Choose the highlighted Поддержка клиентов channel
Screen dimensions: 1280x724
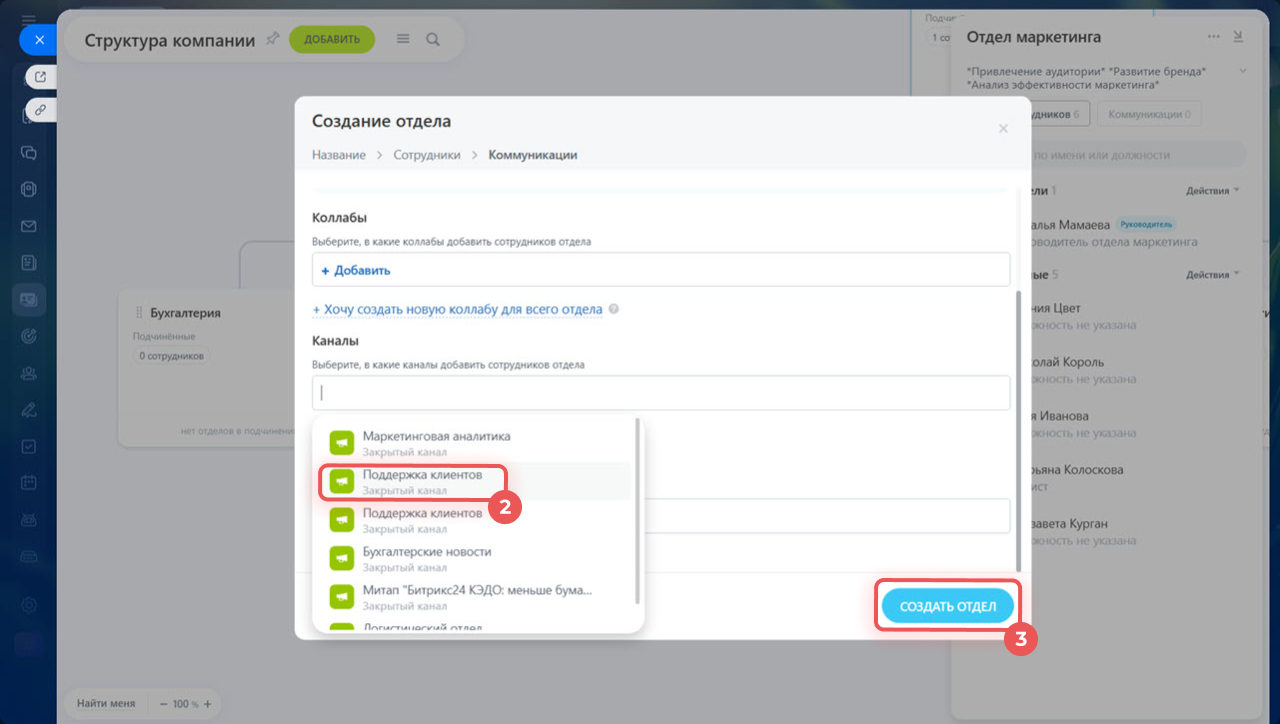(422, 482)
